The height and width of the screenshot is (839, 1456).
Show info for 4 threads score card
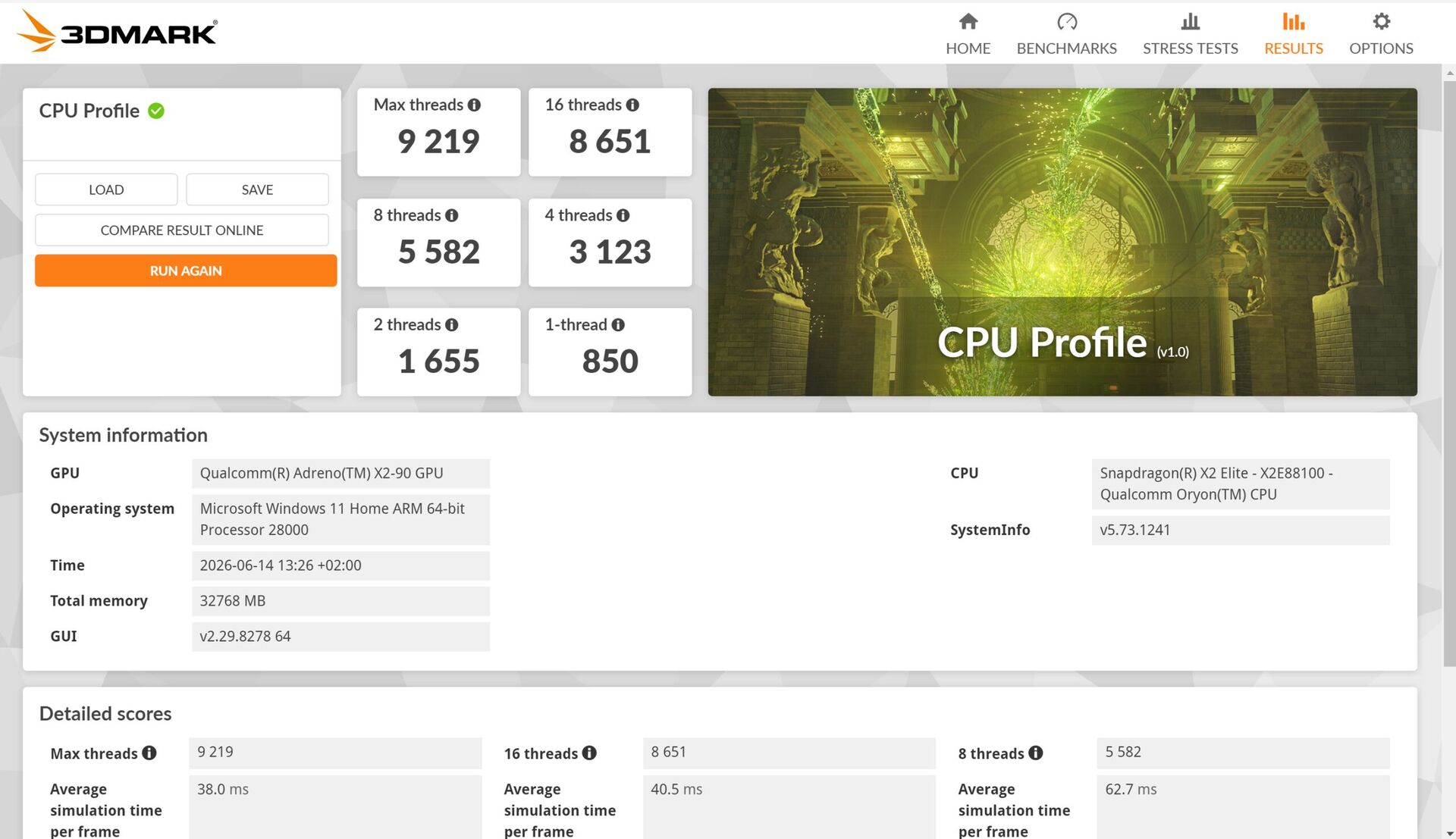623,215
